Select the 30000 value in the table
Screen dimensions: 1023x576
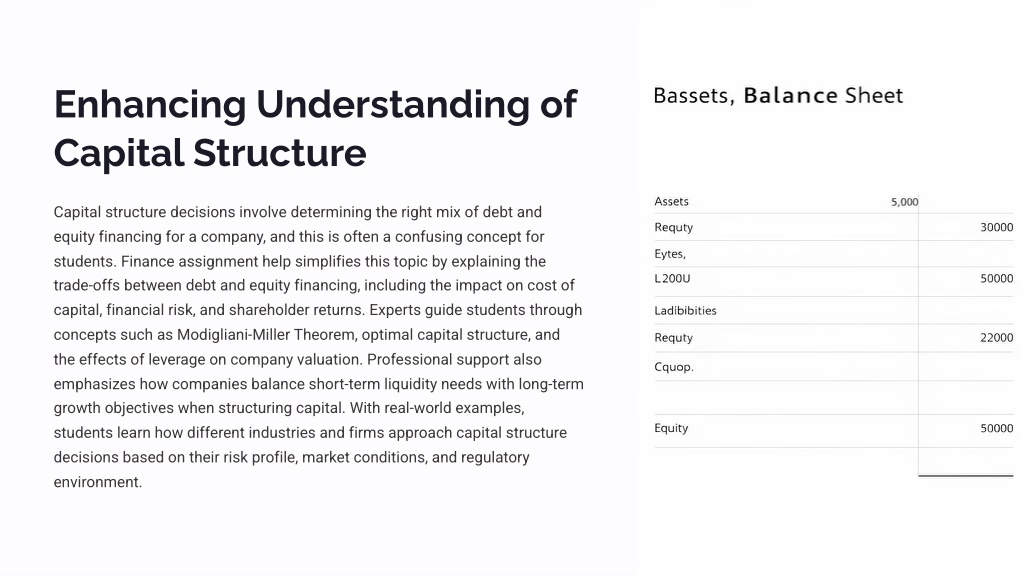pos(996,228)
